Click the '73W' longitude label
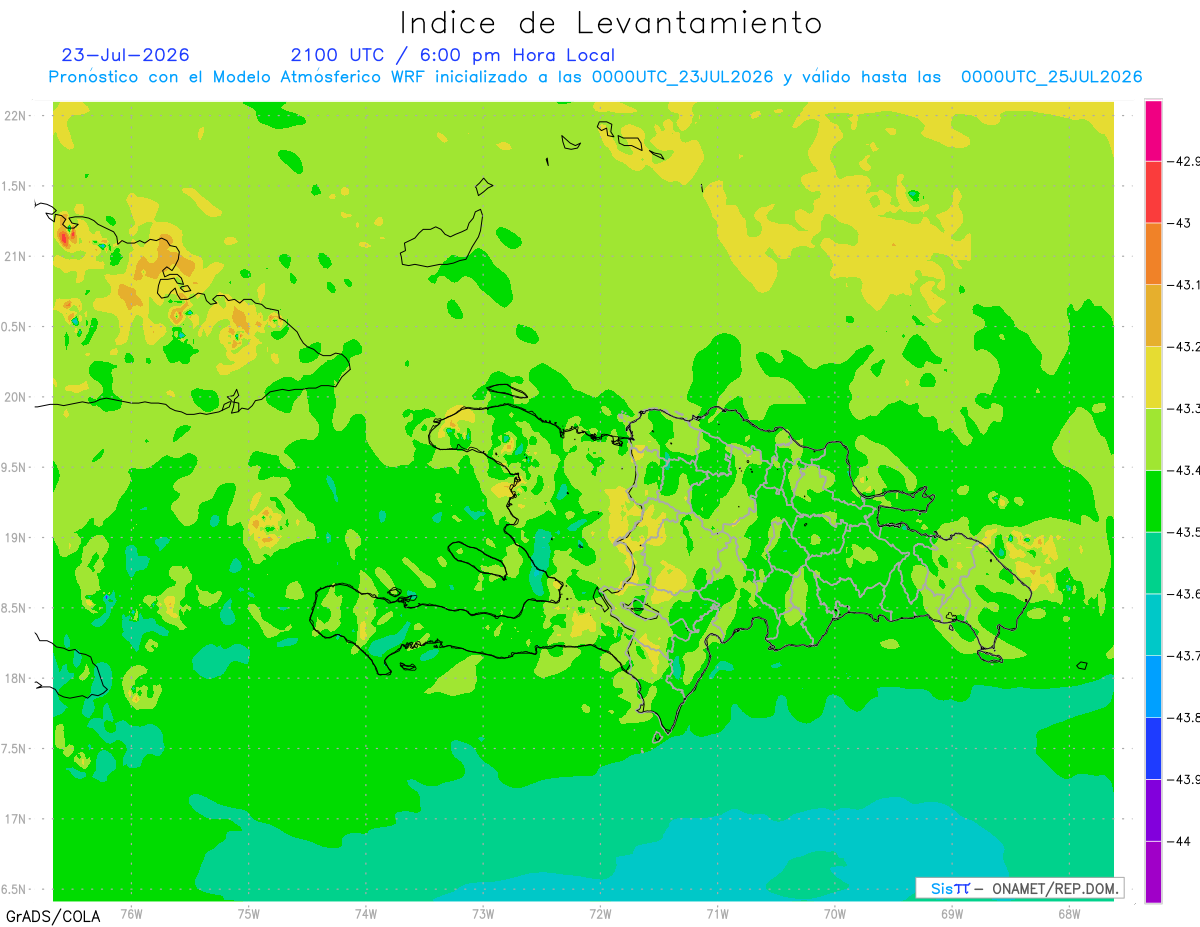 tap(483, 913)
